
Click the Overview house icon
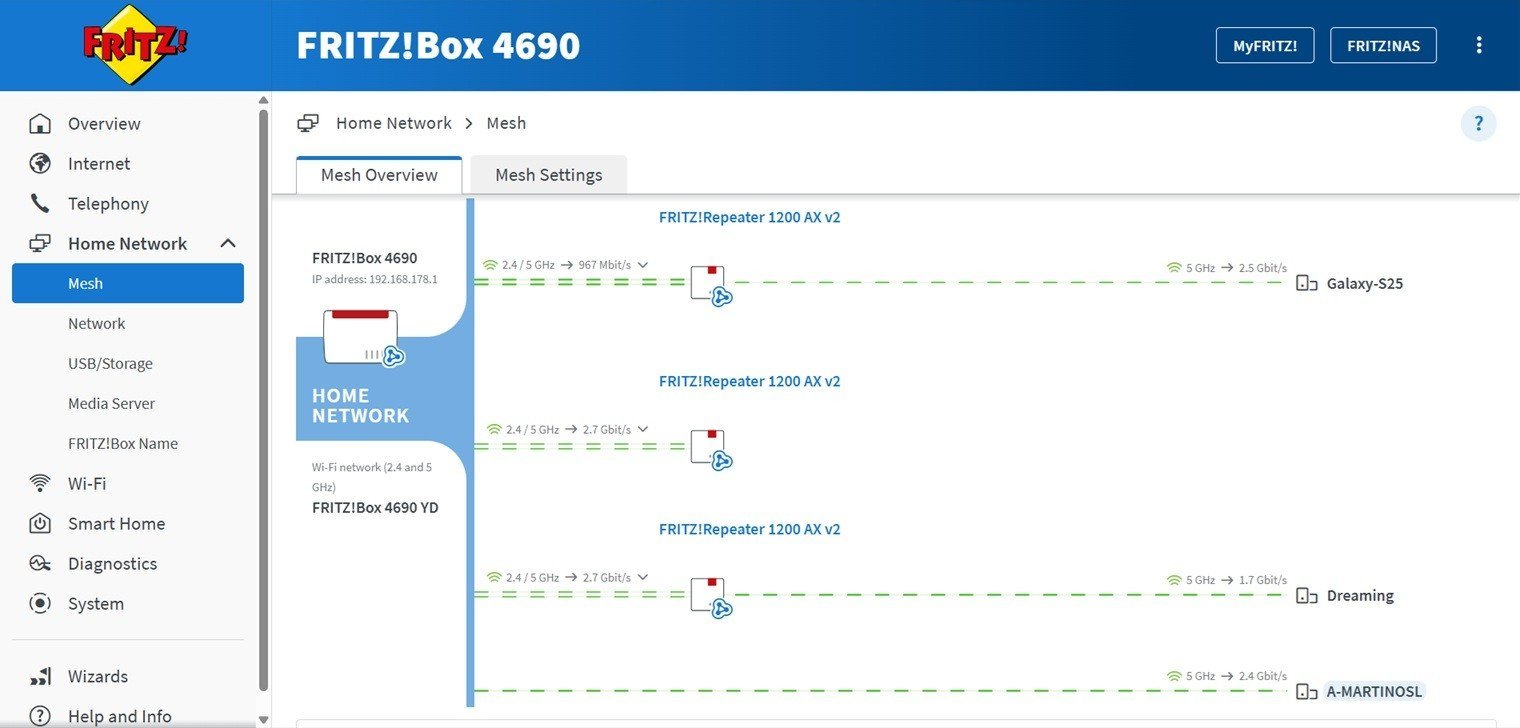(40, 124)
